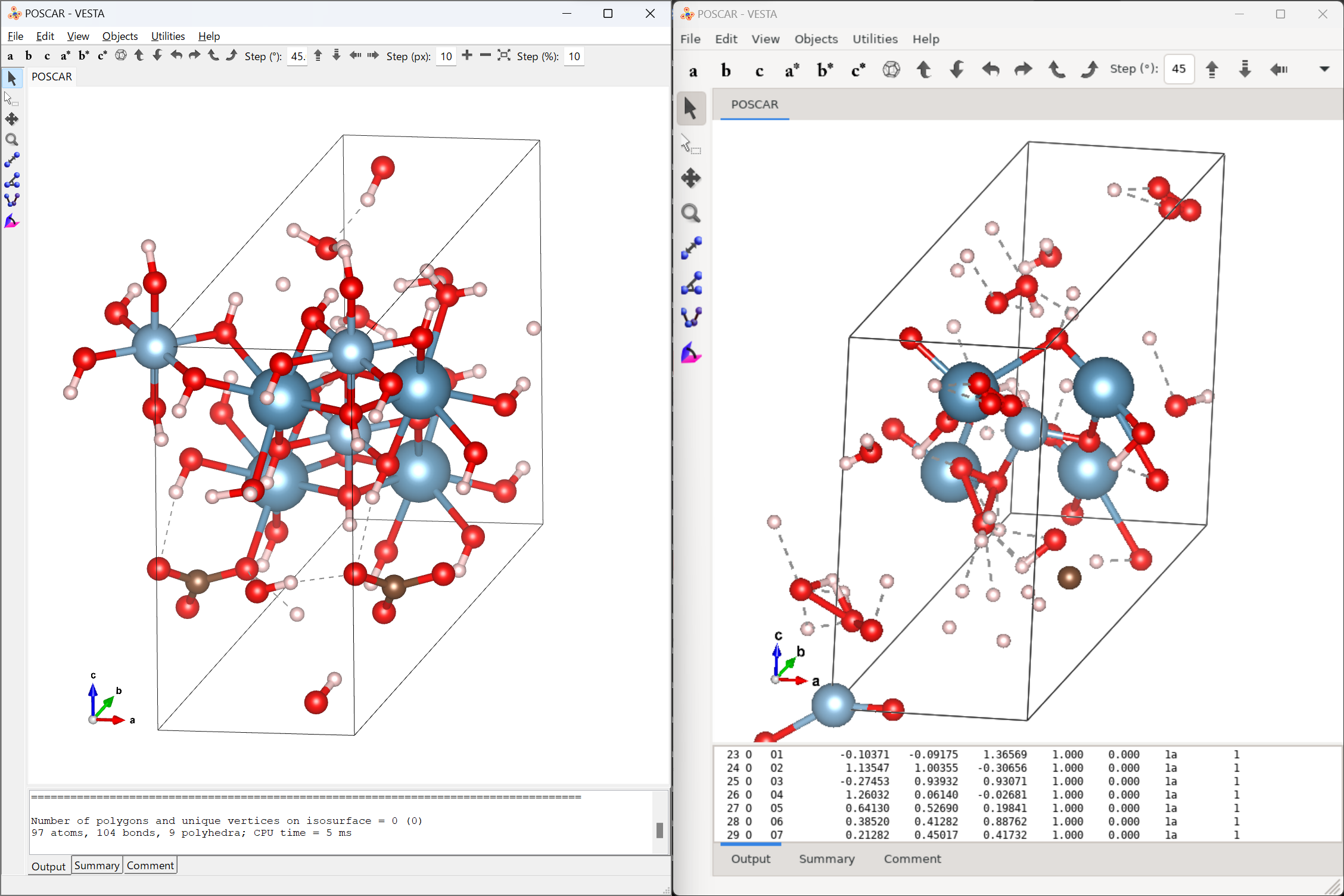Screen dimensions: 1344x896
Task: Select the Translate (move) tool in left window
Action: click(12, 119)
